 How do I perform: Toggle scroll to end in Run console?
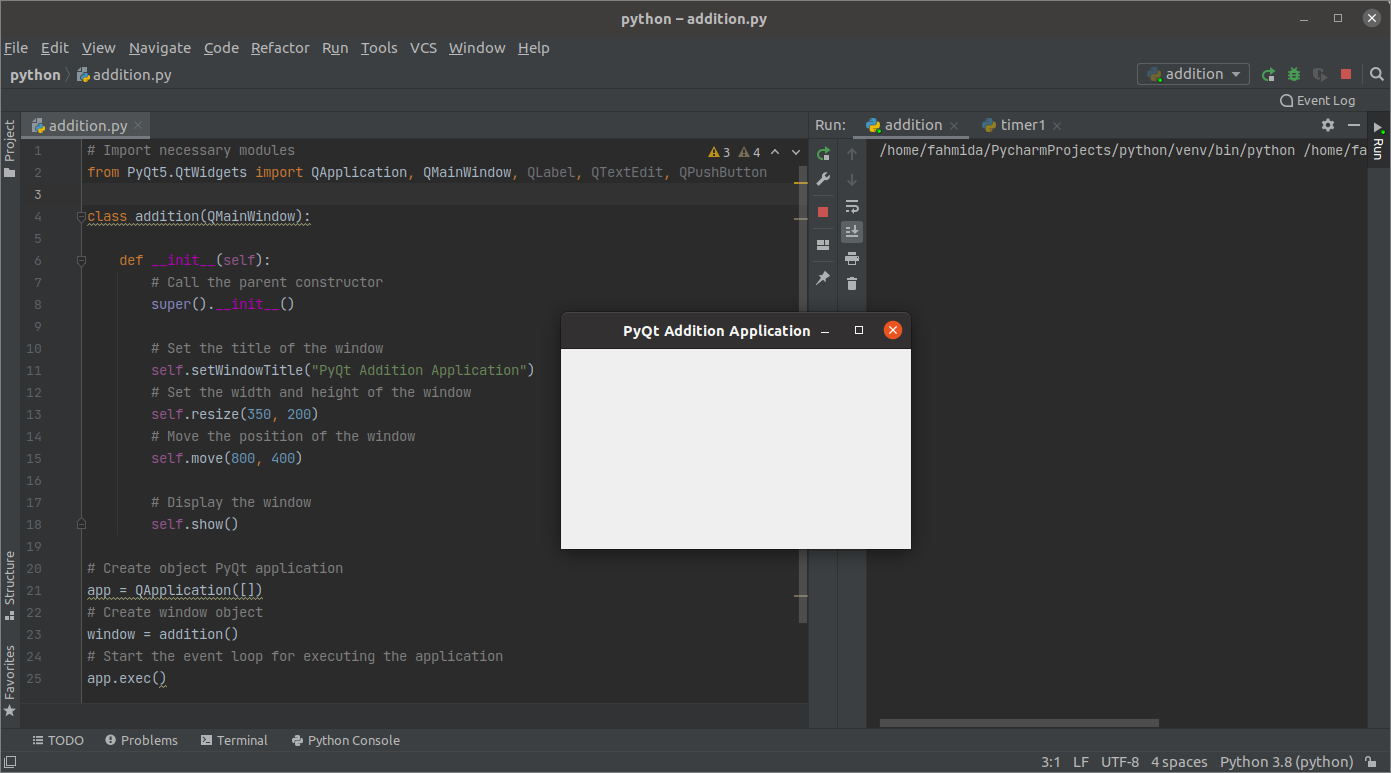click(x=852, y=232)
